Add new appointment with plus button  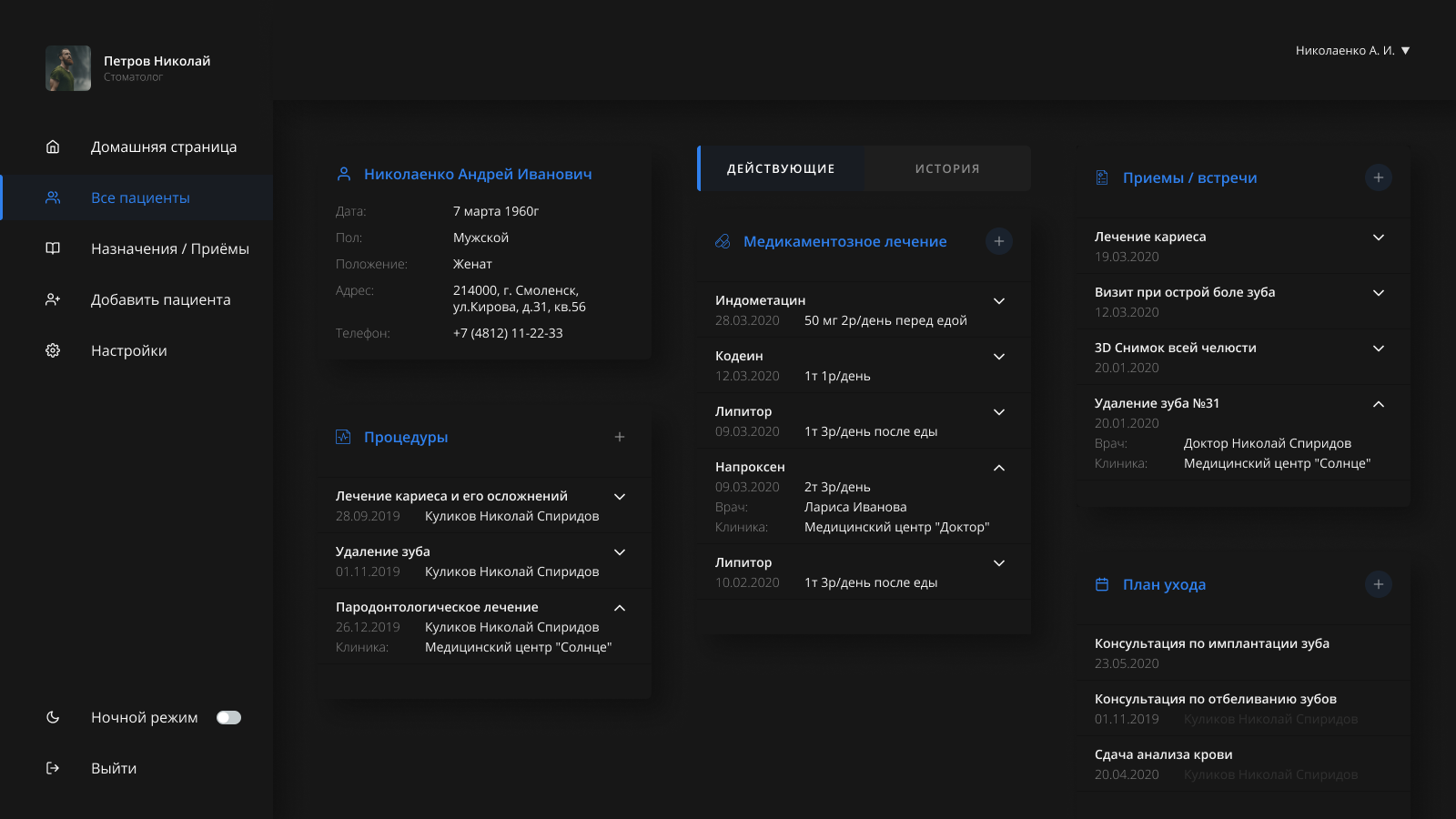click(1379, 177)
